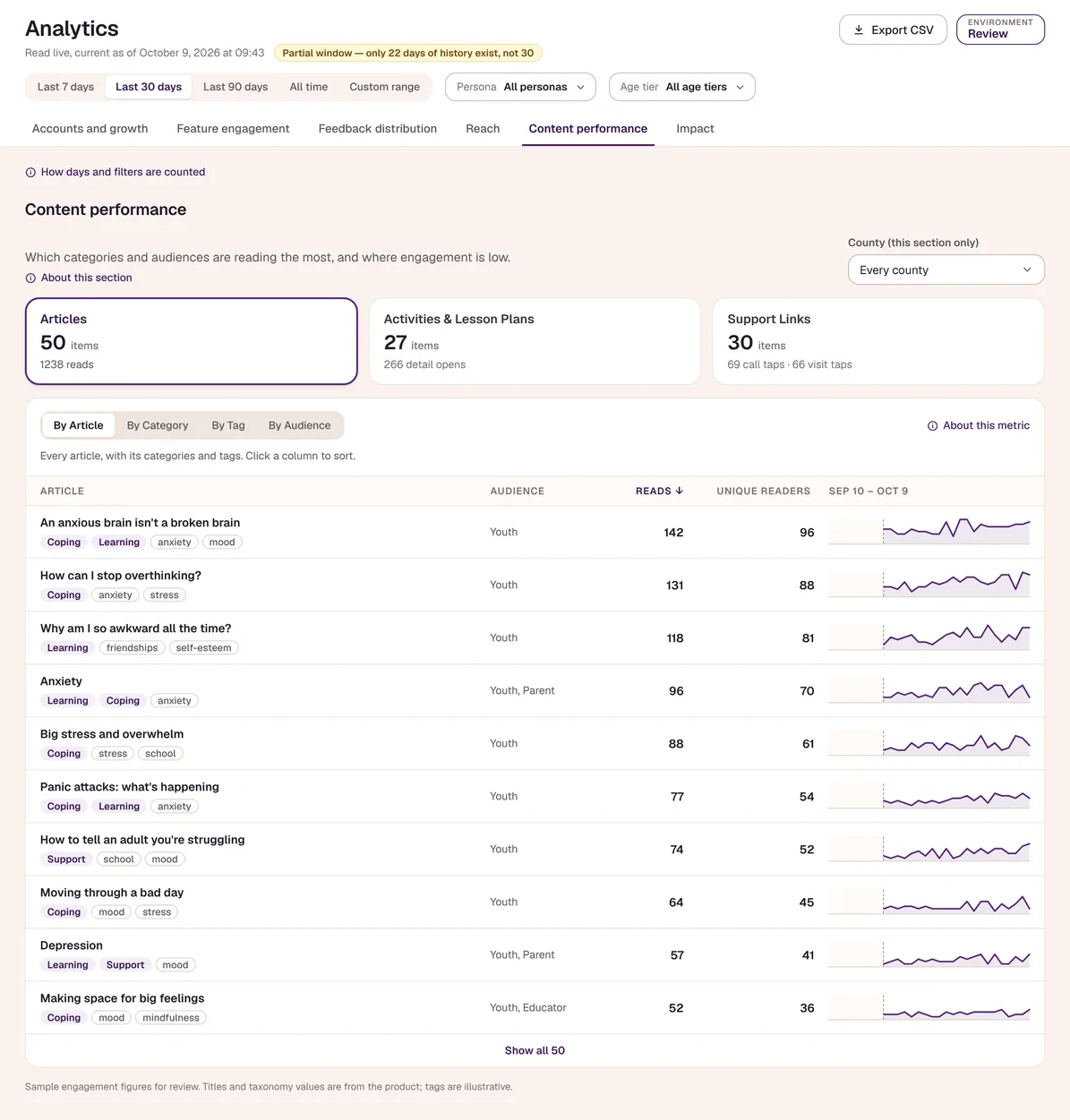Select All time range

click(309, 87)
